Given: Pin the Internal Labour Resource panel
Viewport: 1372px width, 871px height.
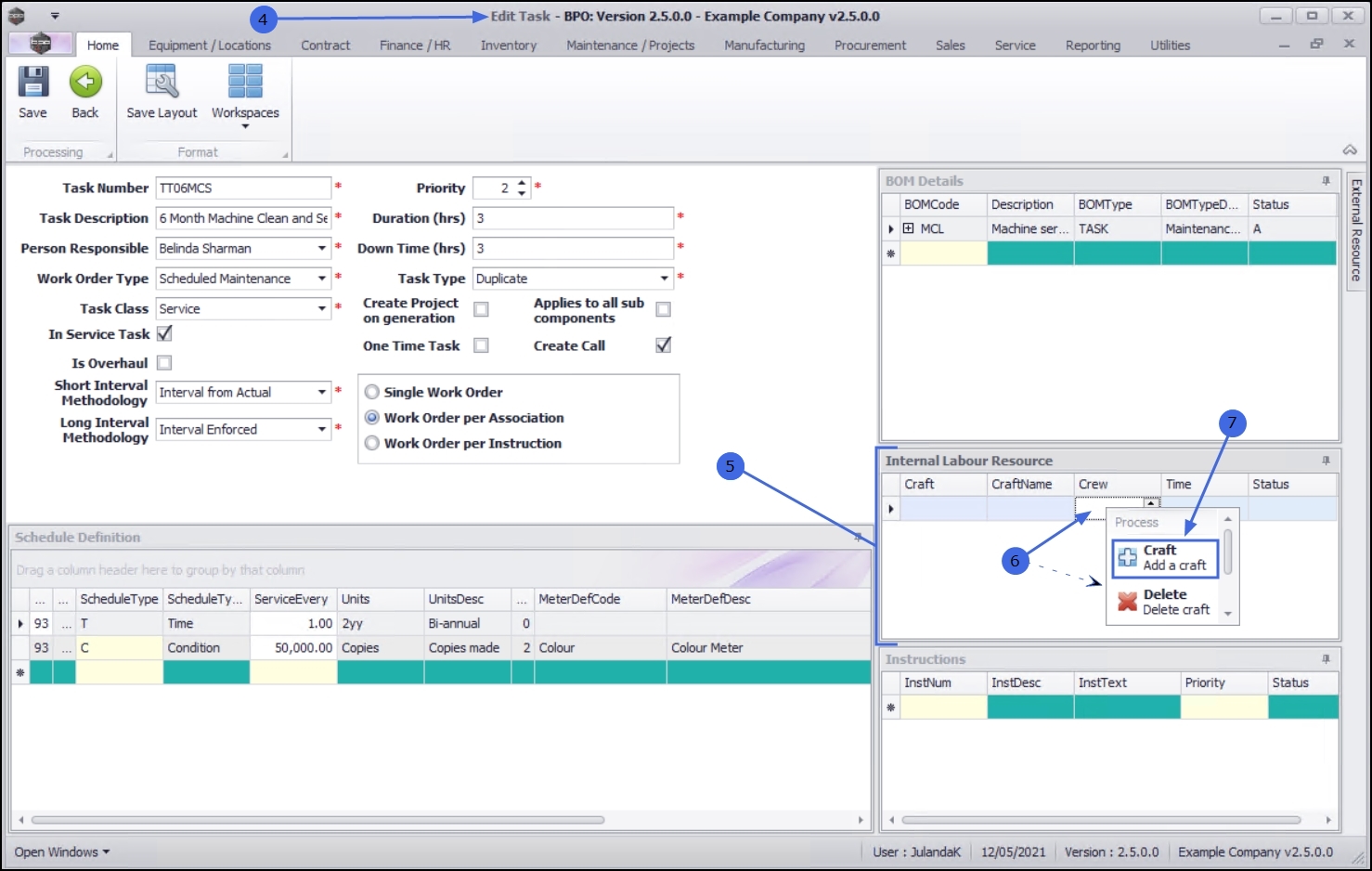Looking at the screenshot, I should click(x=1326, y=461).
